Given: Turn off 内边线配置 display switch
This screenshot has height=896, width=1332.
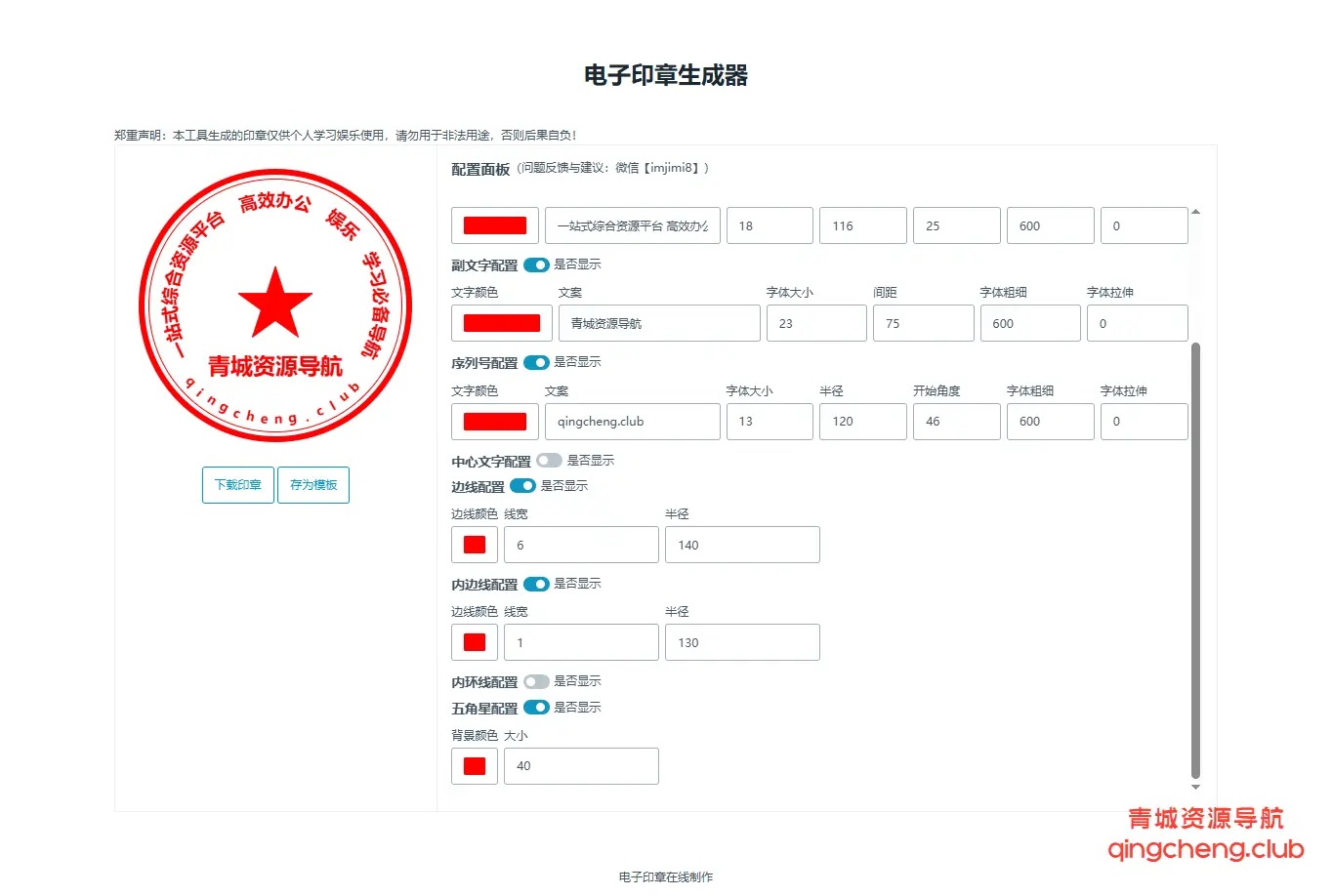Looking at the screenshot, I should coord(536,584).
